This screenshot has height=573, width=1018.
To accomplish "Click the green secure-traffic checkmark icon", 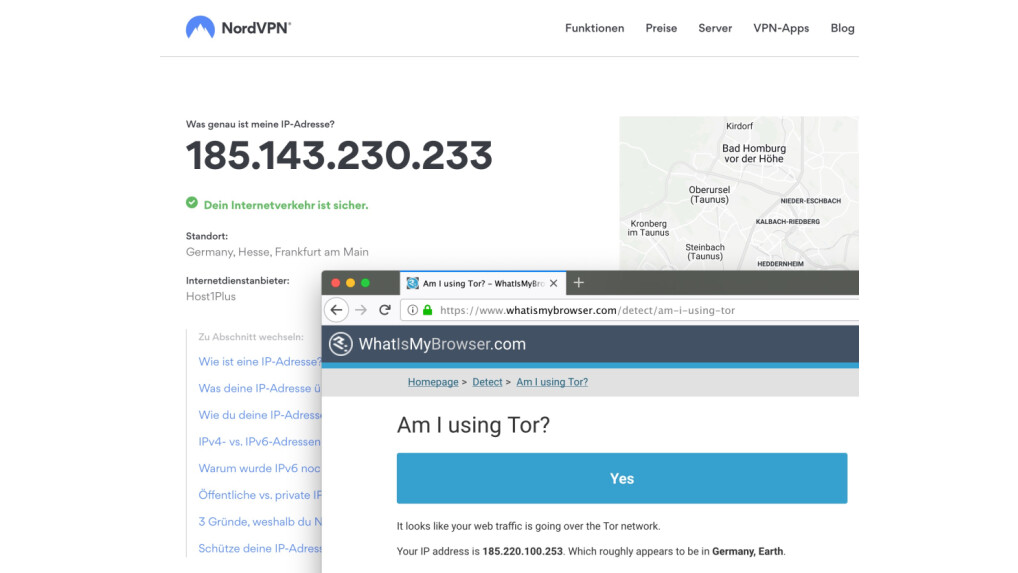I will (192, 203).
